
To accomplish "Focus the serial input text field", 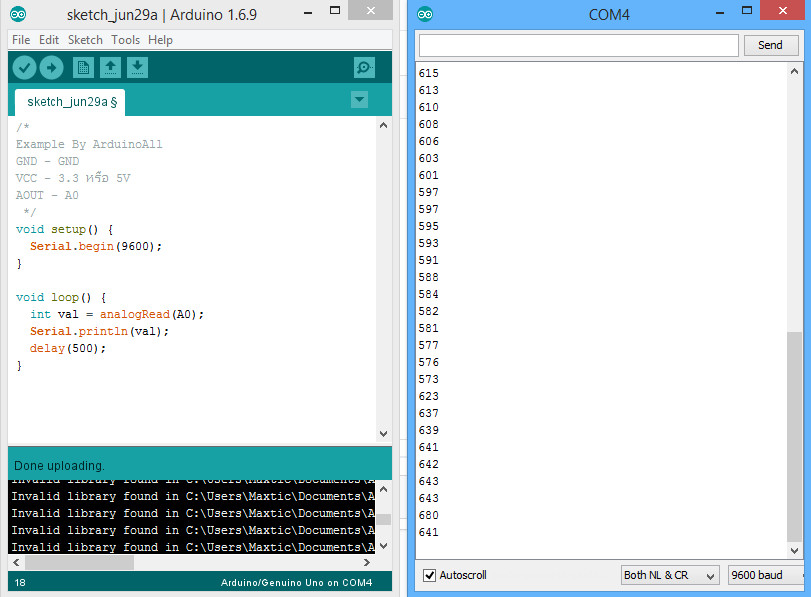I will [578, 45].
